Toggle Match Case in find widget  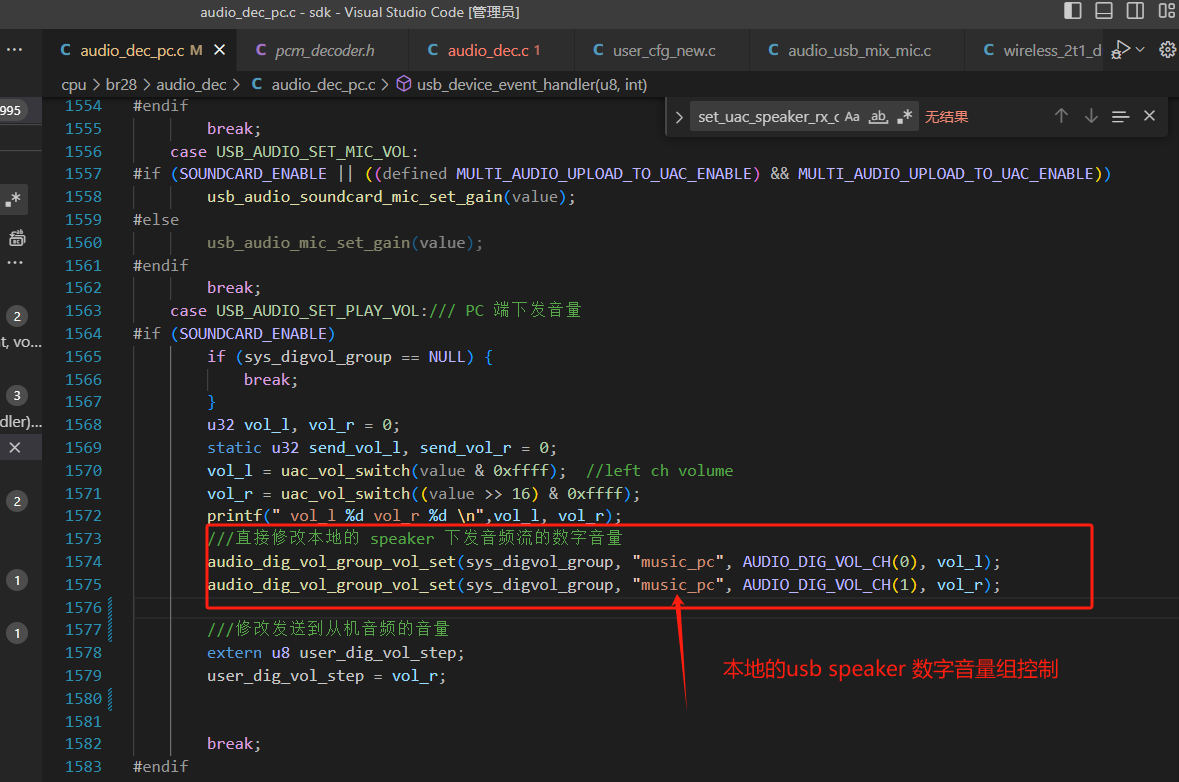(x=852, y=117)
